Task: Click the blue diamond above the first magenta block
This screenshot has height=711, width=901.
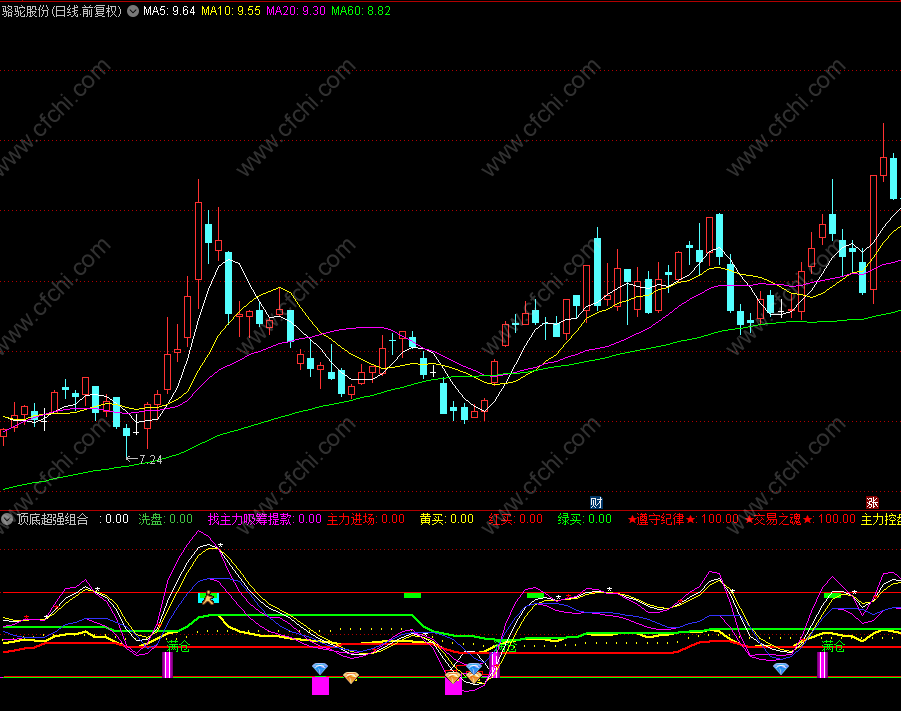Action: pyautogui.click(x=320, y=668)
